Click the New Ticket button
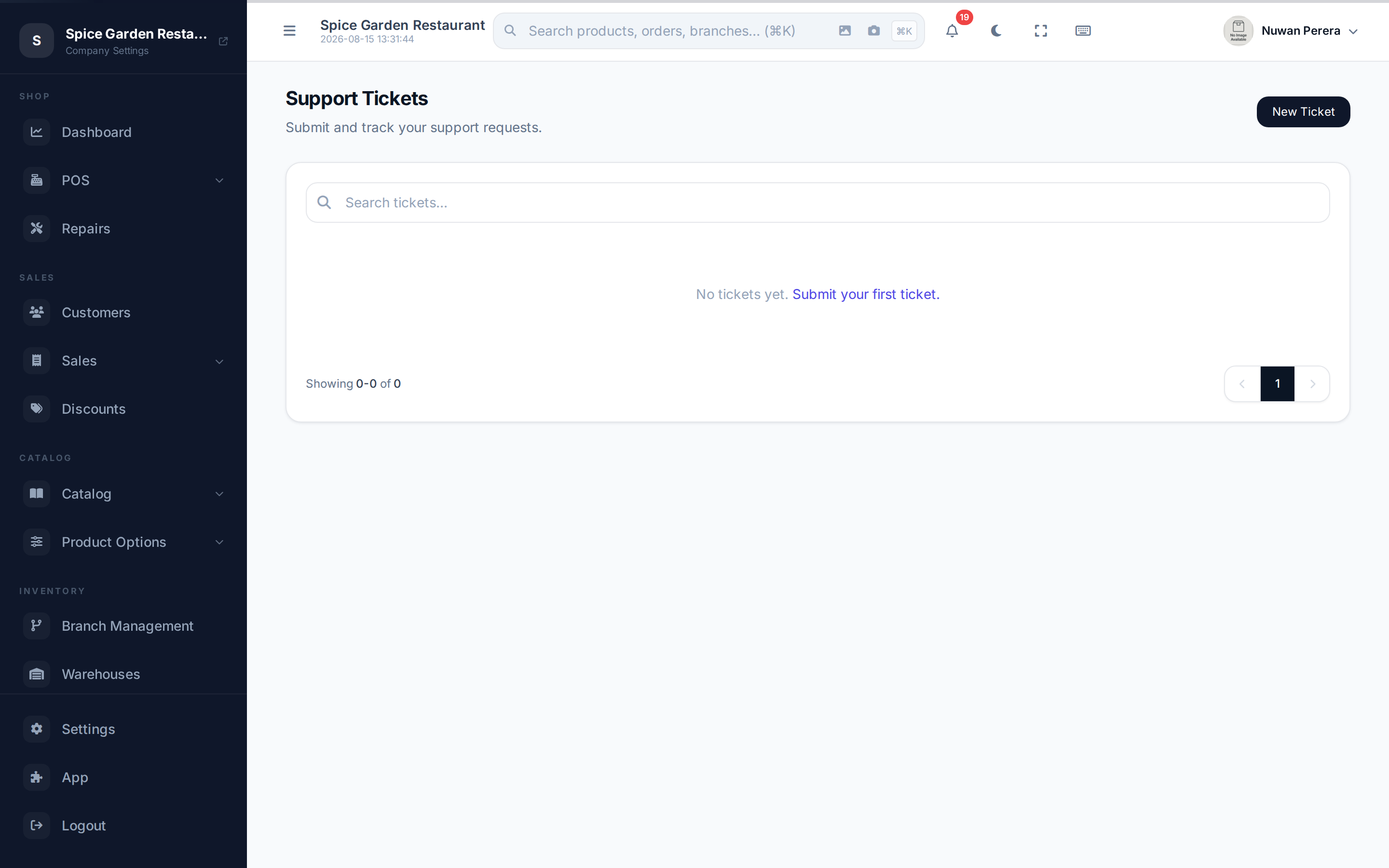 pyautogui.click(x=1303, y=112)
